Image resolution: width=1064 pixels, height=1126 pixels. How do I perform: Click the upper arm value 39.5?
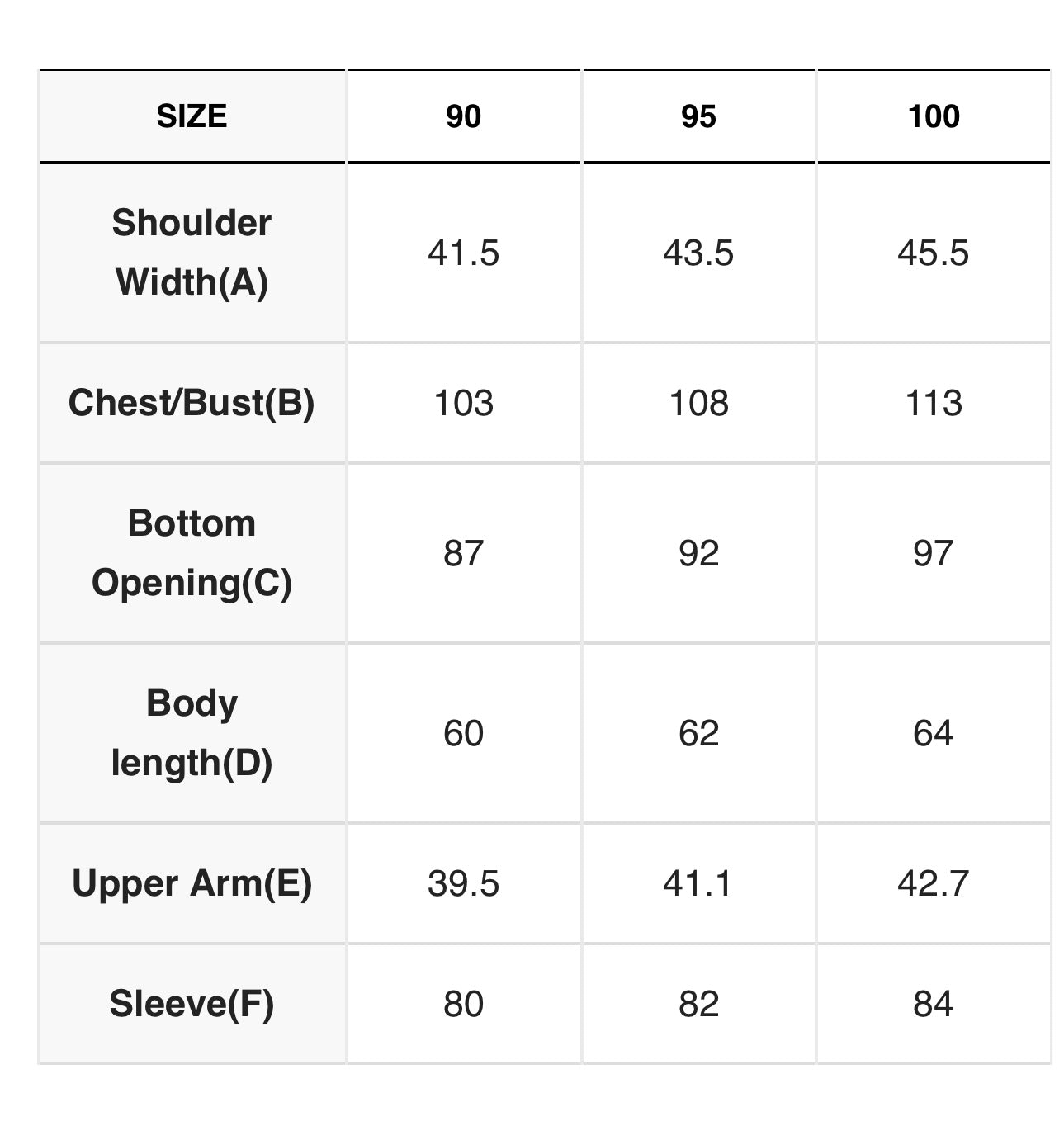[x=463, y=883]
